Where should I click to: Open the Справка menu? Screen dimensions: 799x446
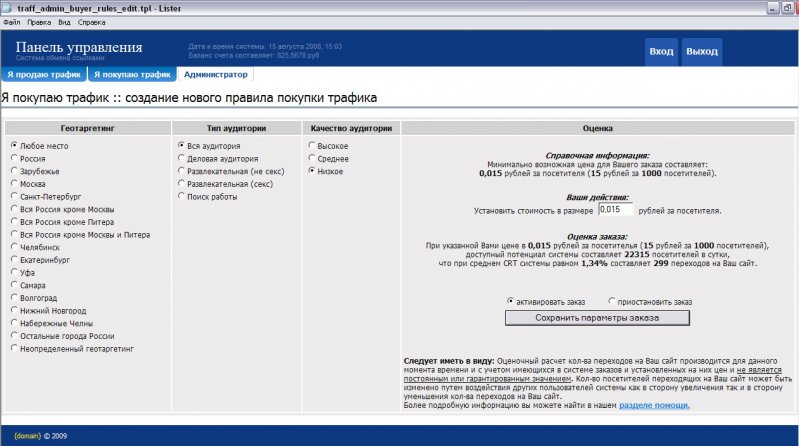pyautogui.click(x=91, y=21)
